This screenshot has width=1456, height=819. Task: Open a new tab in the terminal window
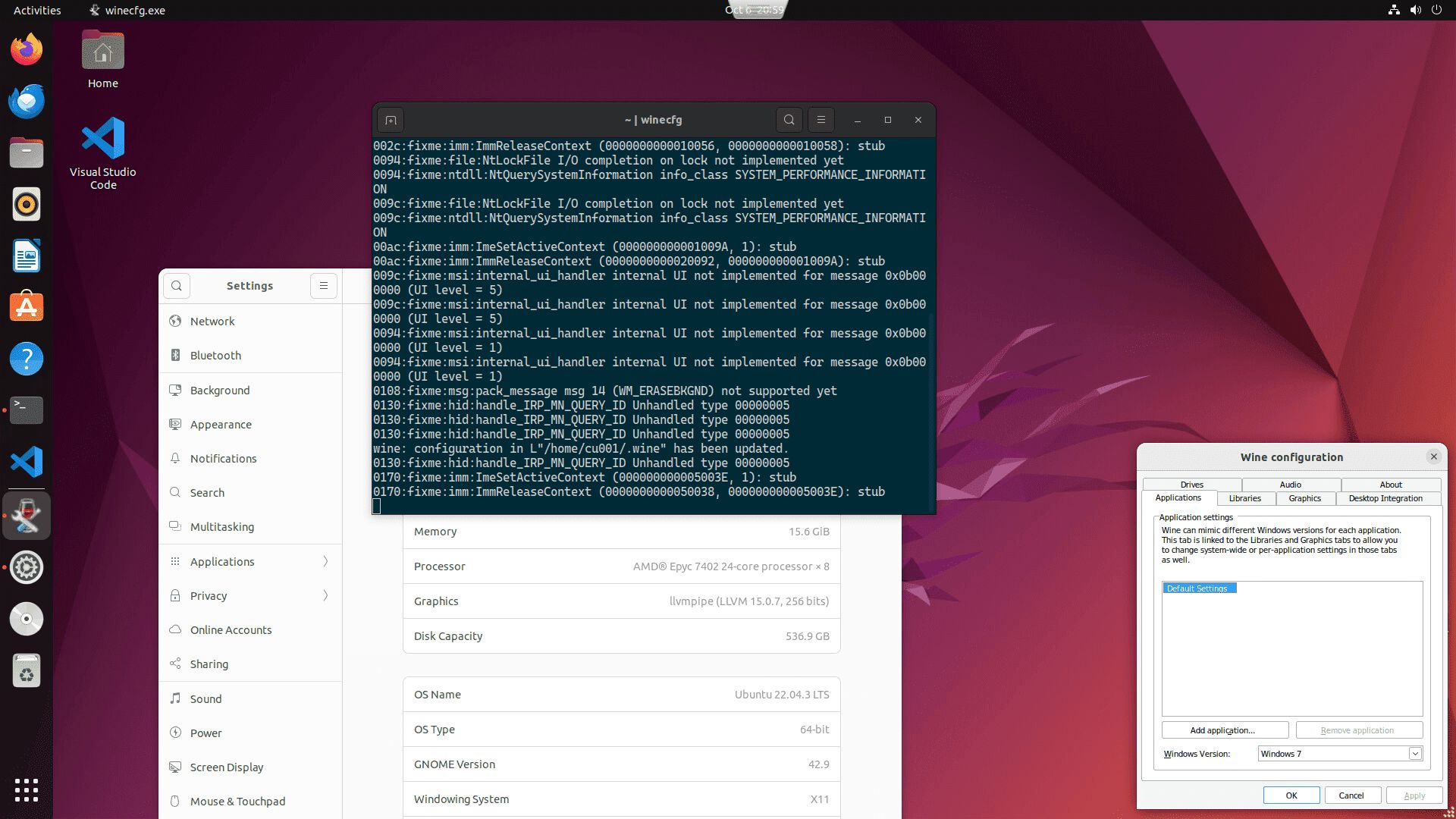(x=391, y=120)
